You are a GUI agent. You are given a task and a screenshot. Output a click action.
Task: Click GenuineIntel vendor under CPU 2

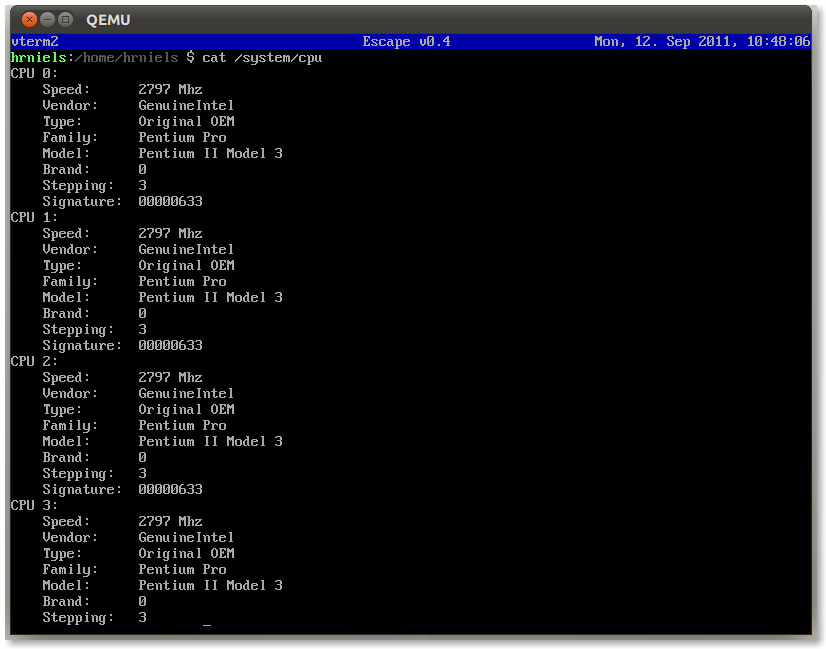pyautogui.click(x=186, y=394)
